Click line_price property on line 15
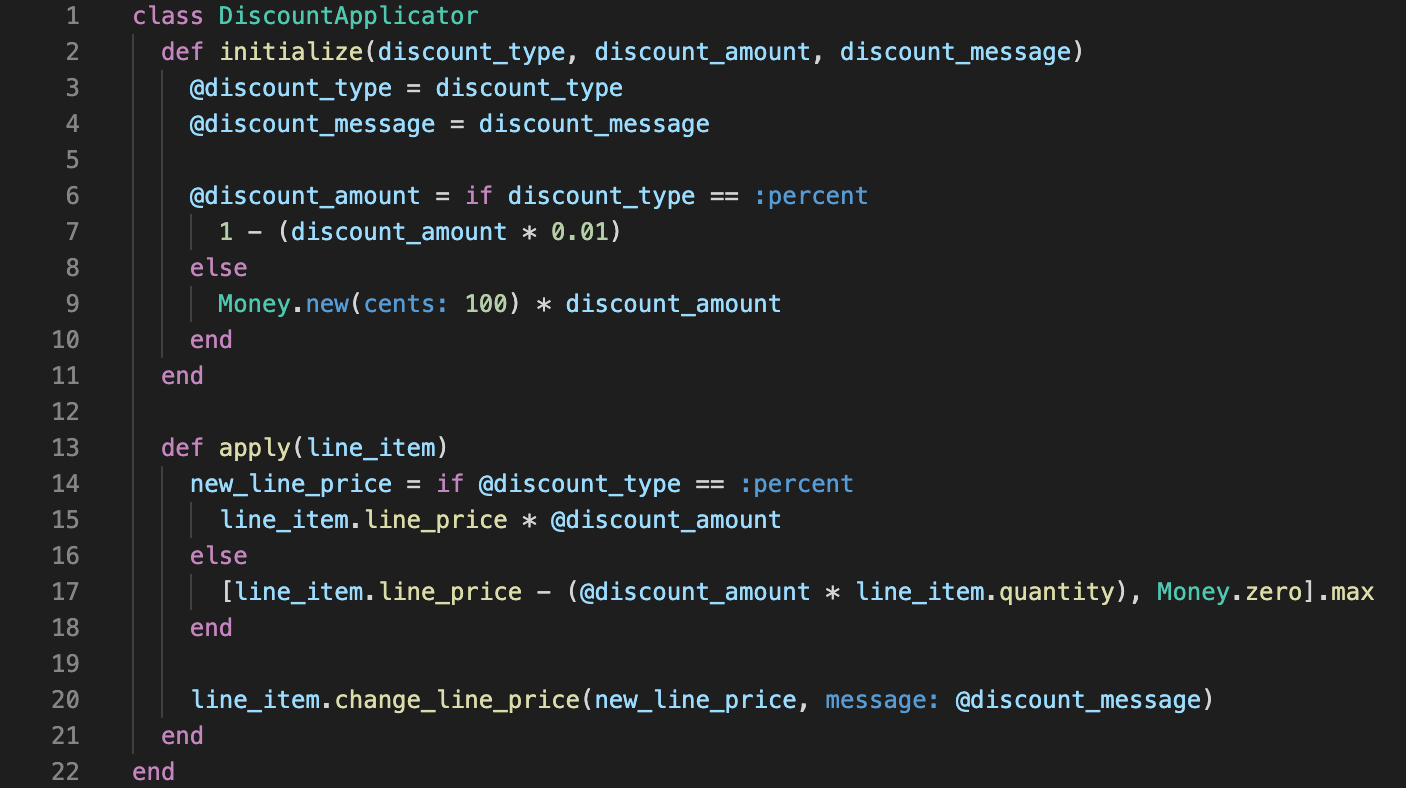The image size is (1406, 788). [443, 520]
